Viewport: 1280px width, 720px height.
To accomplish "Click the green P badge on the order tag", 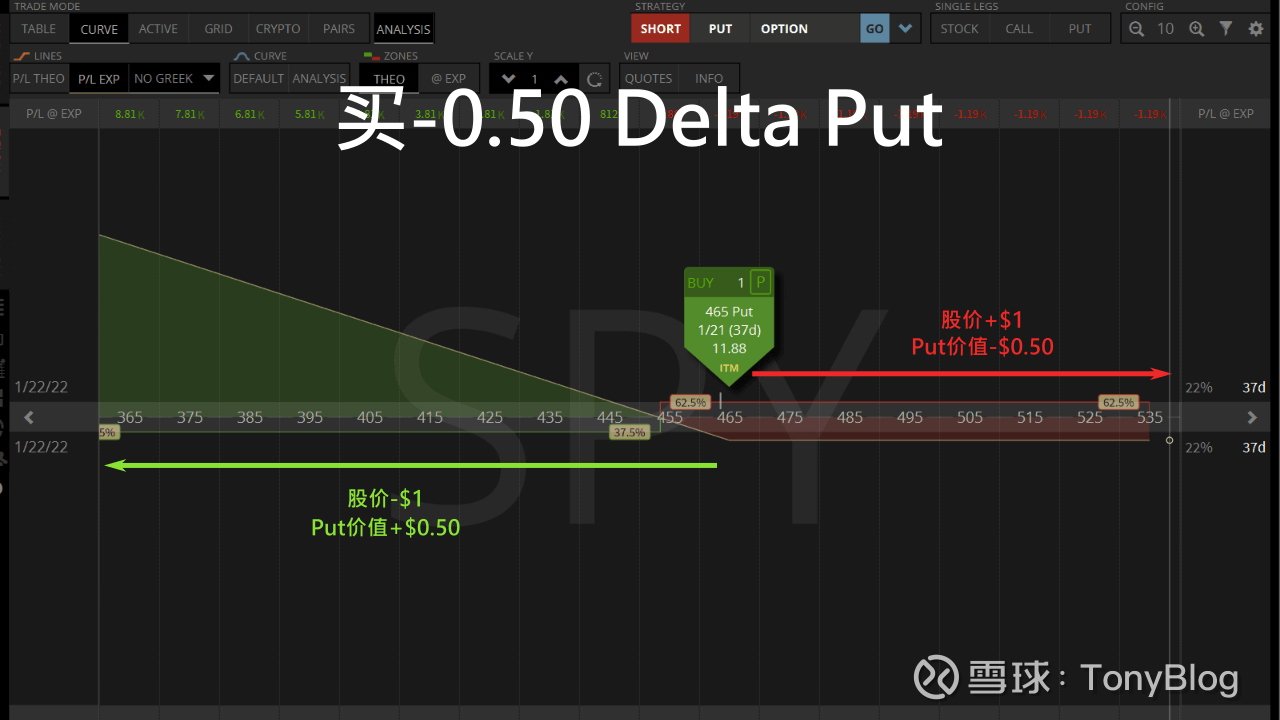I will (x=760, y=283).
